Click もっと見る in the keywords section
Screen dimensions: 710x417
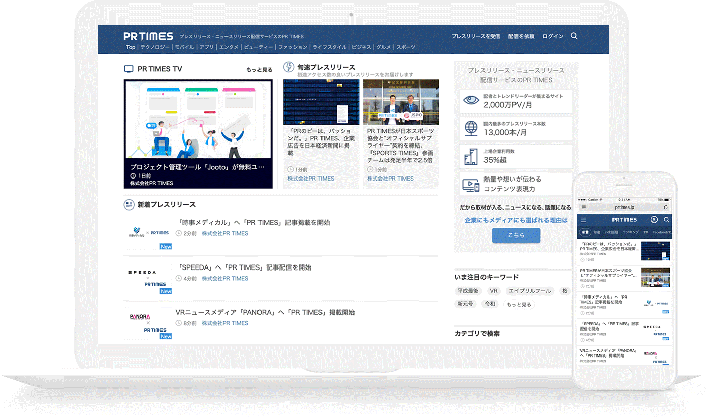(x=519, y=305)
